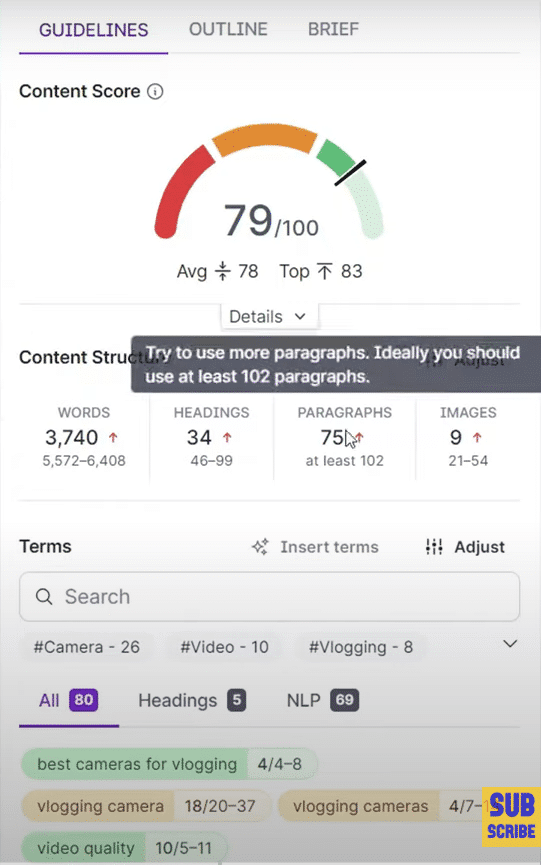541x865 pixels.
Task: Click the Terms Adjust sliders icon
Action: (x=434, y=547)
